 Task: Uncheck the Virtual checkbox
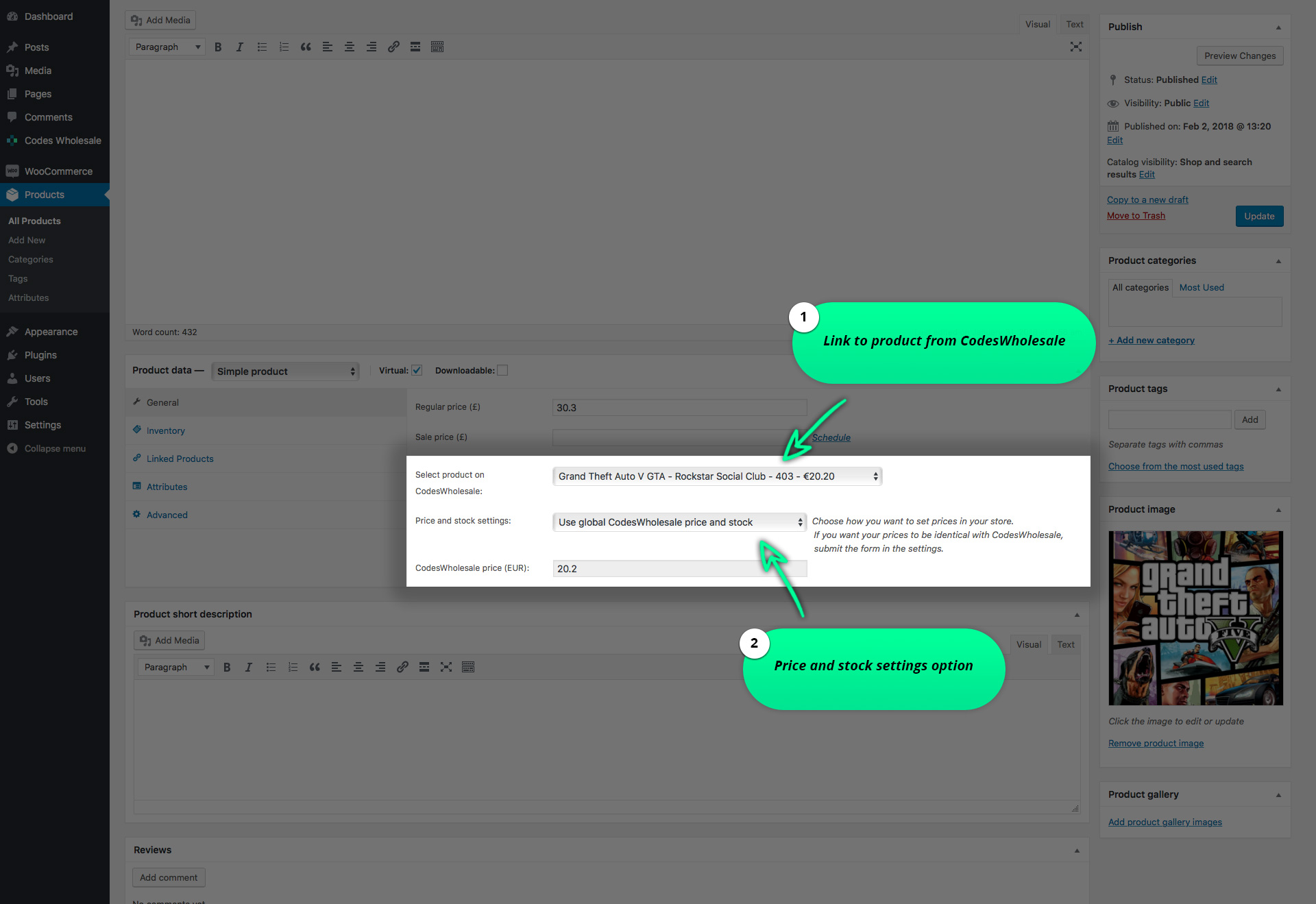click(x=417, y=371)
